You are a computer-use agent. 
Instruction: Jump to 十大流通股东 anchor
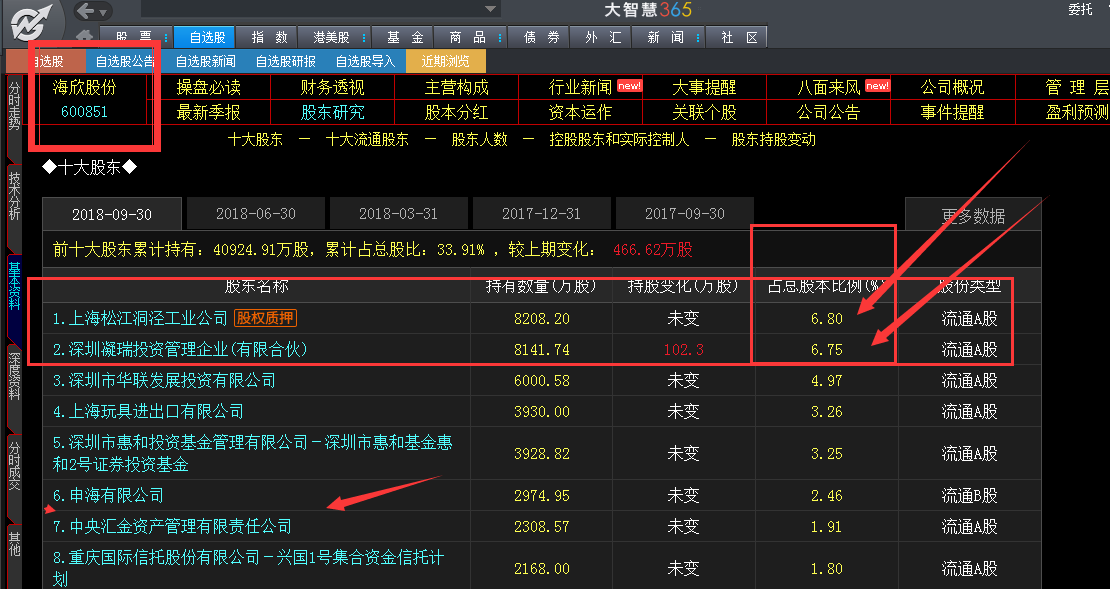[x=367, y=139]
